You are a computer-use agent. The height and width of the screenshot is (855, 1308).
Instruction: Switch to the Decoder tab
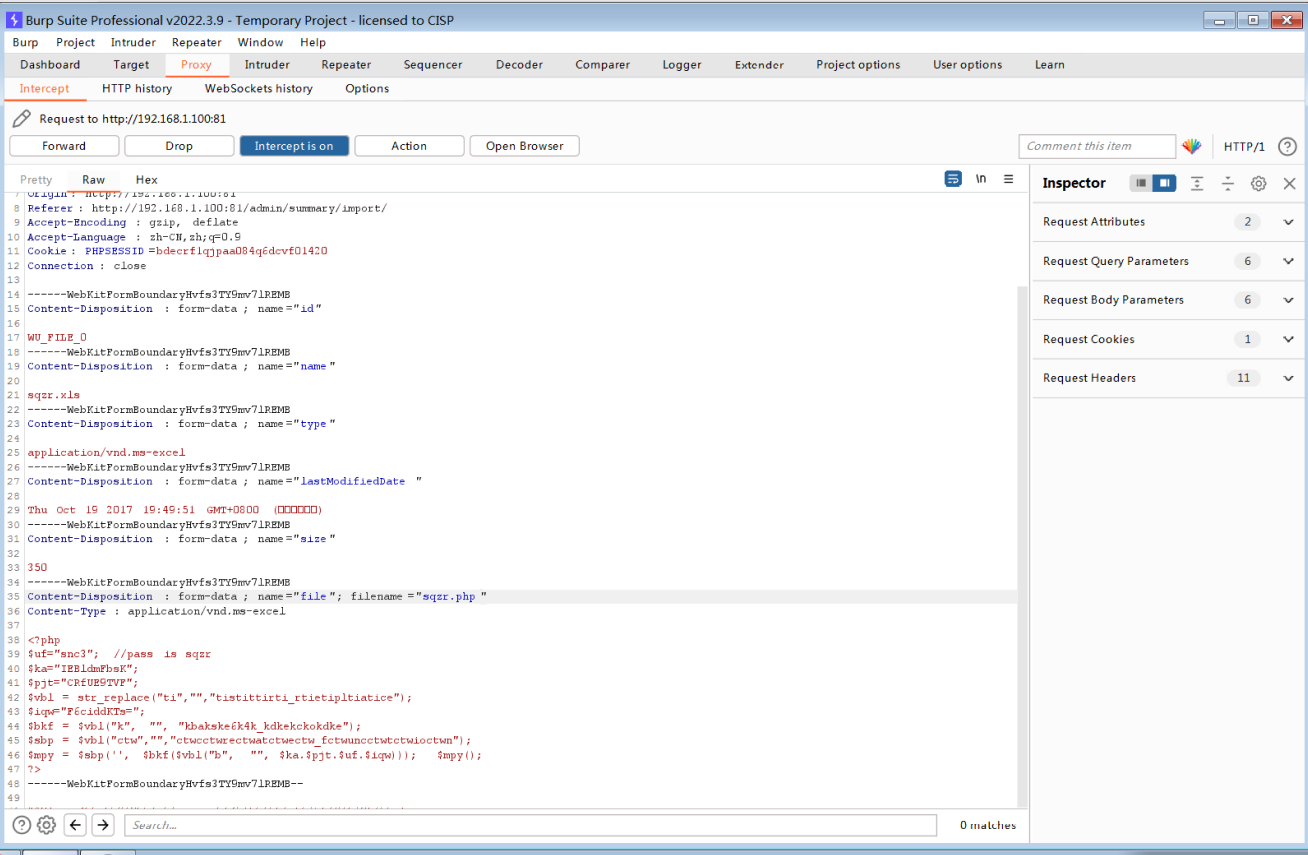coord(519,65)
